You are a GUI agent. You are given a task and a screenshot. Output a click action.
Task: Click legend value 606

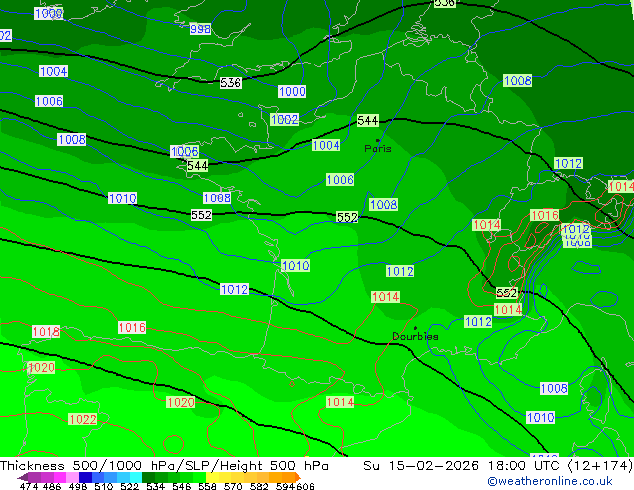[305, 486]
